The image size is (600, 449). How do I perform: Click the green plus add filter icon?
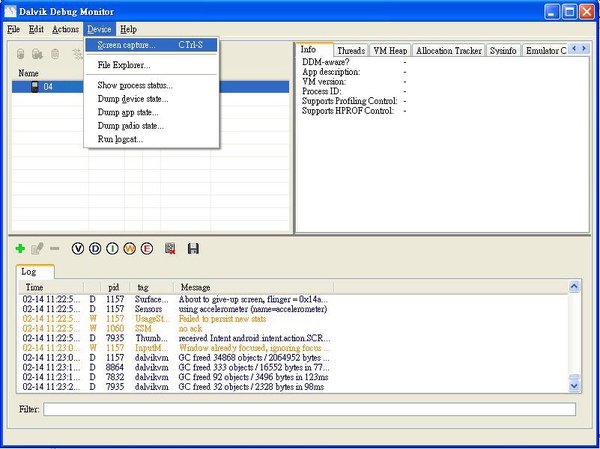tap(20, 248)
